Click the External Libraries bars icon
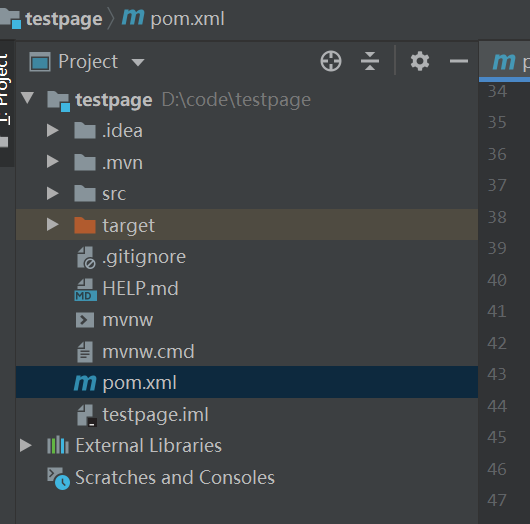Screen dimensions: 530x524 point(58,445)
